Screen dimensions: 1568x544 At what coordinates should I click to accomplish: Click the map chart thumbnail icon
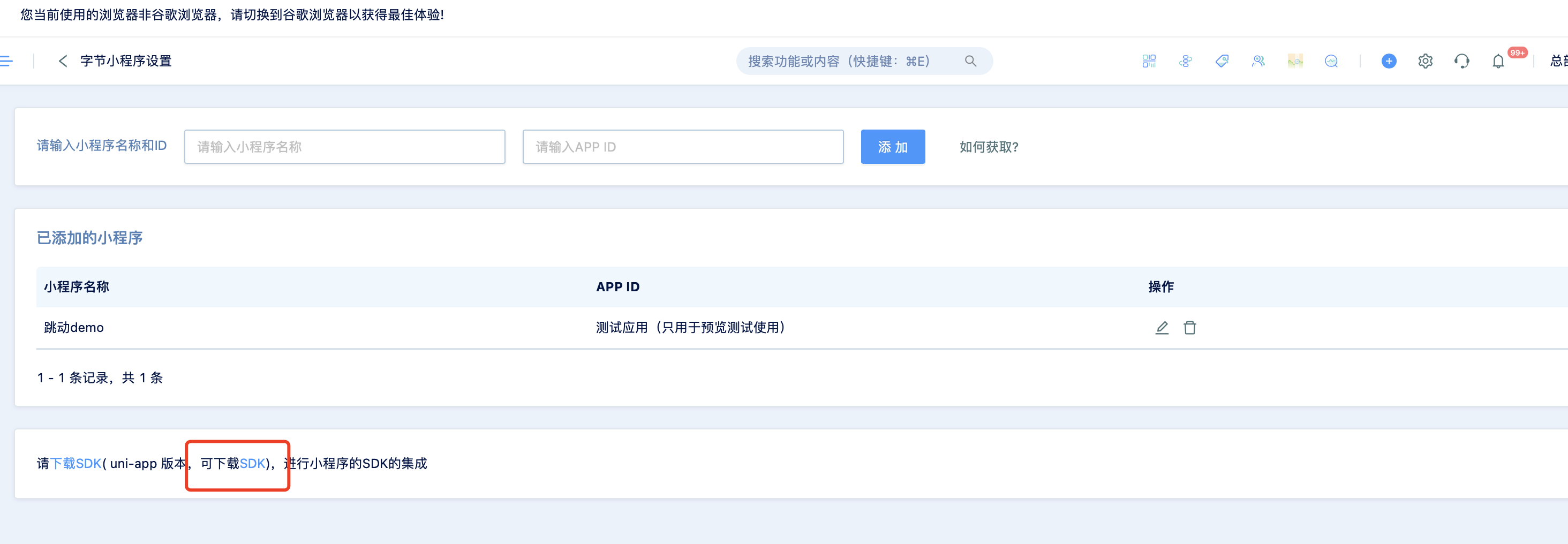pyautogui.click(x=1295, y=61)
